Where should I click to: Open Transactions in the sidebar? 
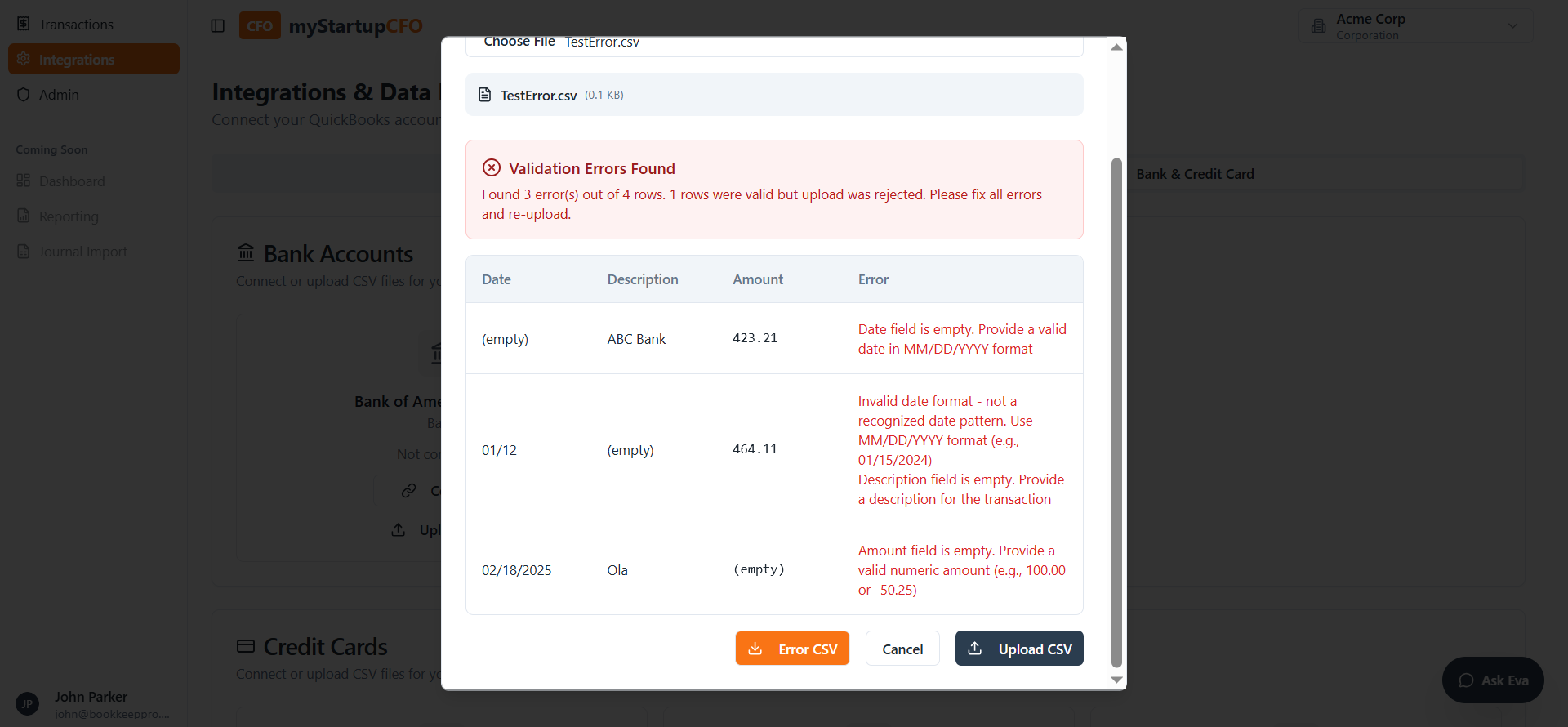(x=76, y=25)
